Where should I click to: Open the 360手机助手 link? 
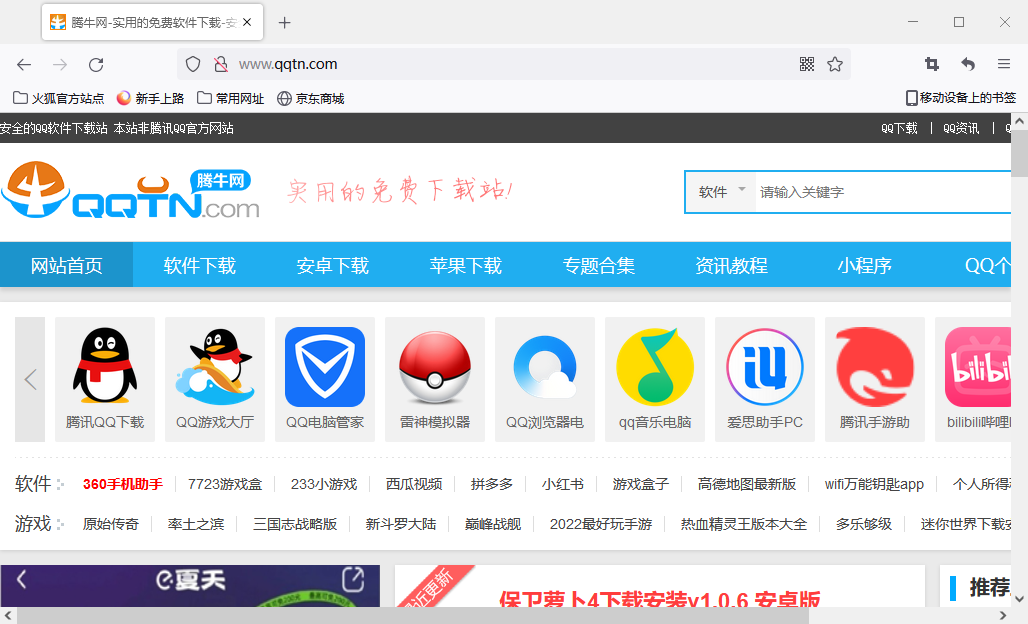click(123, 484)
